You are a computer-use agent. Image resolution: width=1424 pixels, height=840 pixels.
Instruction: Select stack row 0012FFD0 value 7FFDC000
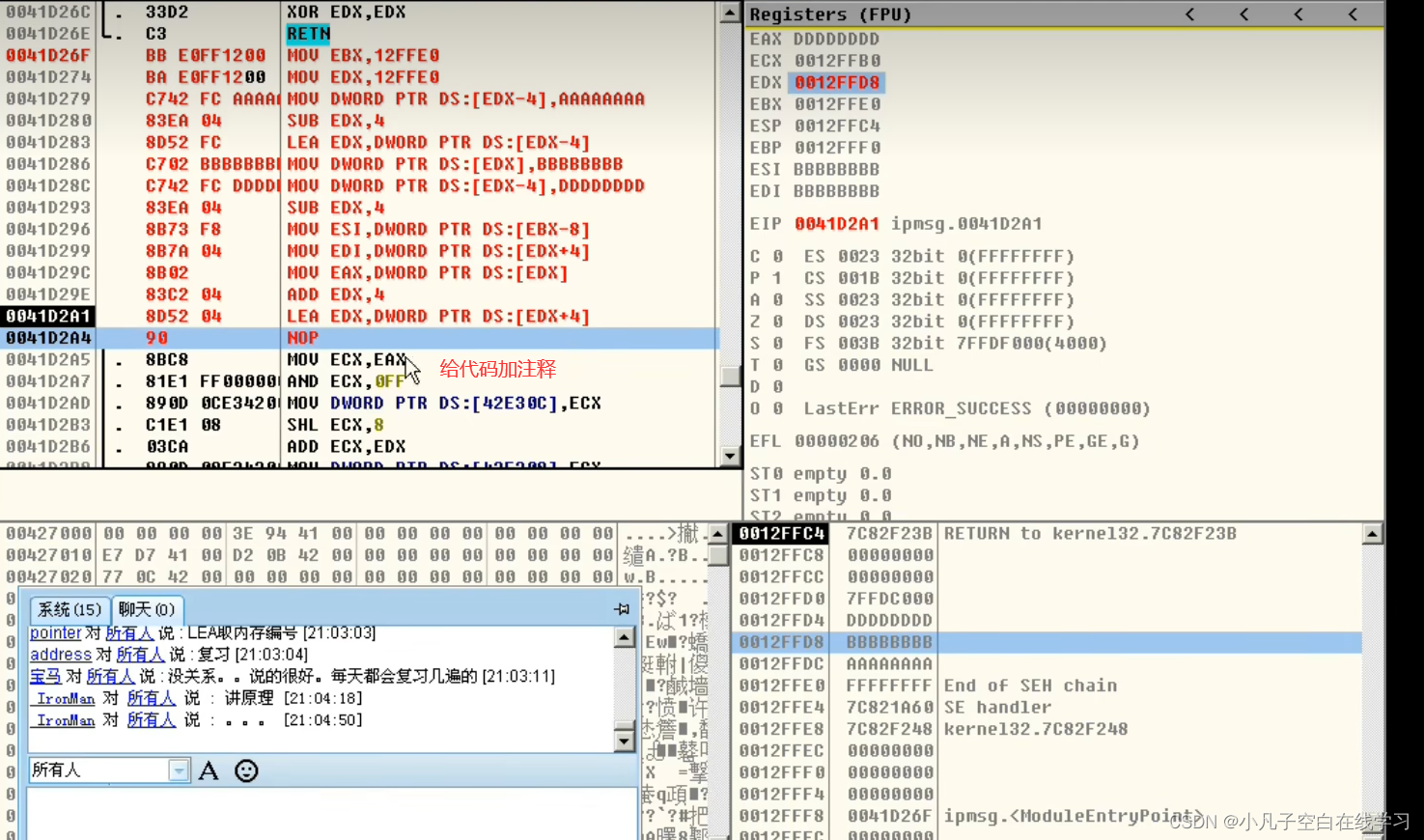pos(889,599)
